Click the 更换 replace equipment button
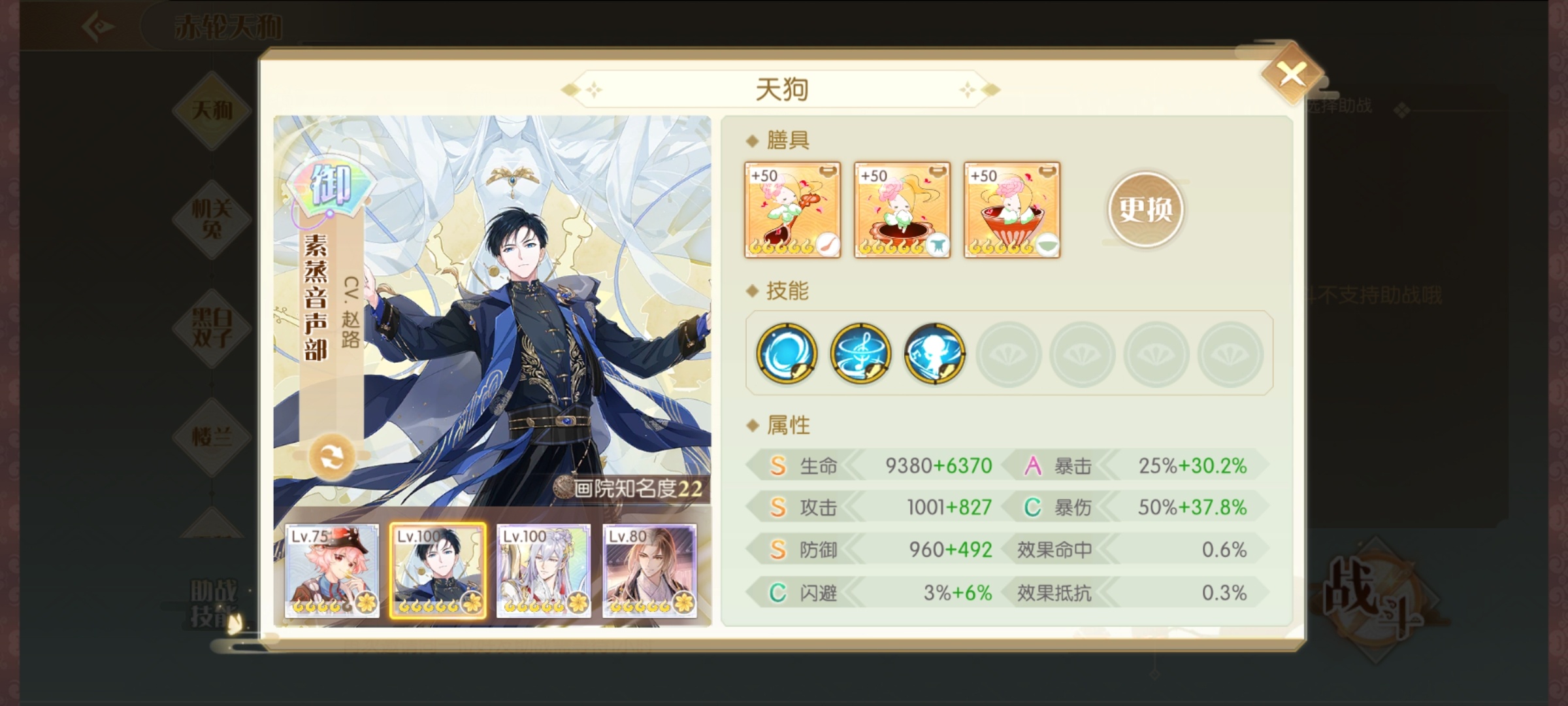Screen dimensions: 1568x706 pyautogui.click(x=1146, y=210)
